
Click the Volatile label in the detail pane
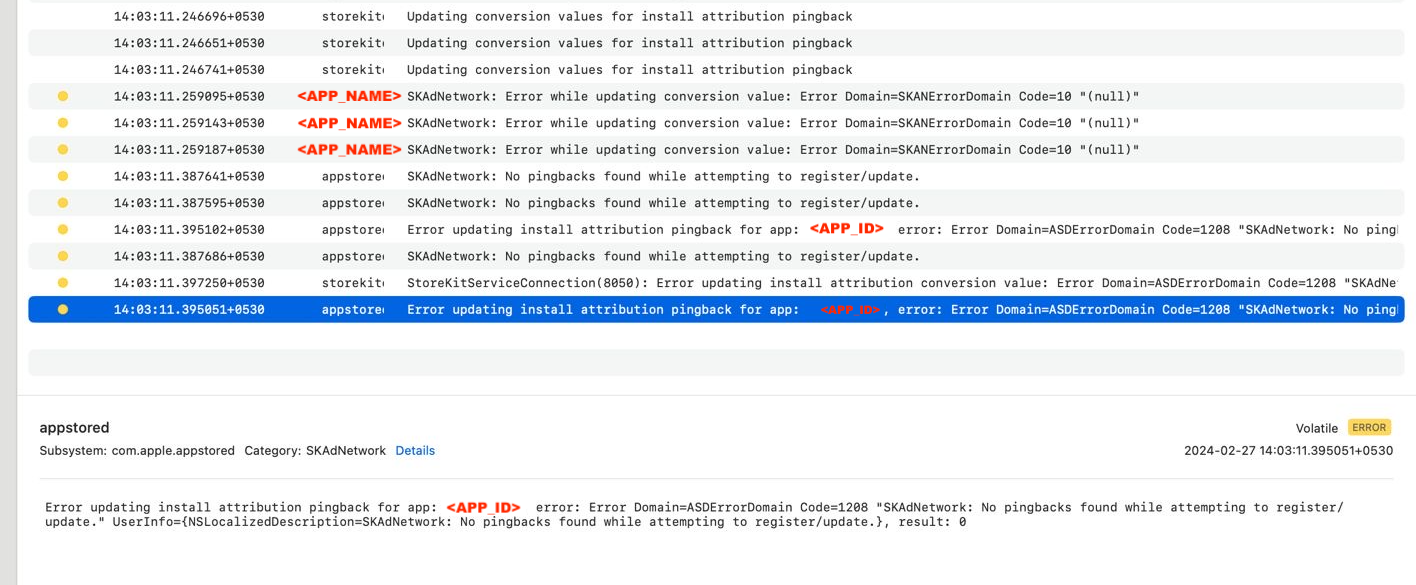coord(1316,428)
